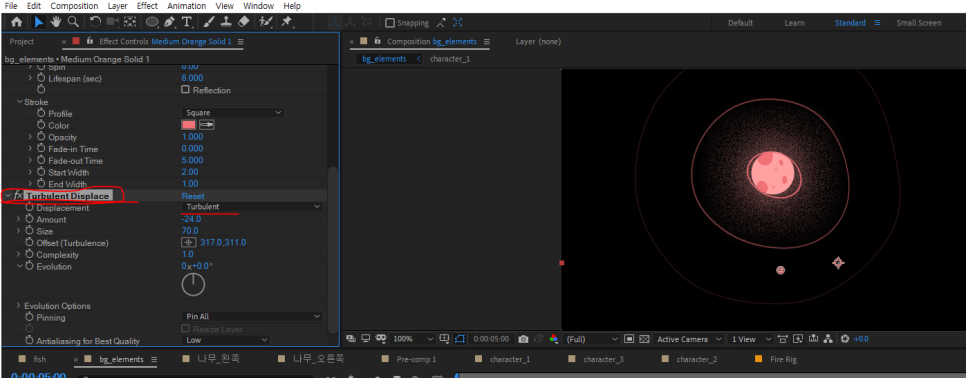Toggle Mask and Shape Path Visibility icon
The width and height of the screenshot is (966, 378).
pyautogui.click(x=460, y=339)
